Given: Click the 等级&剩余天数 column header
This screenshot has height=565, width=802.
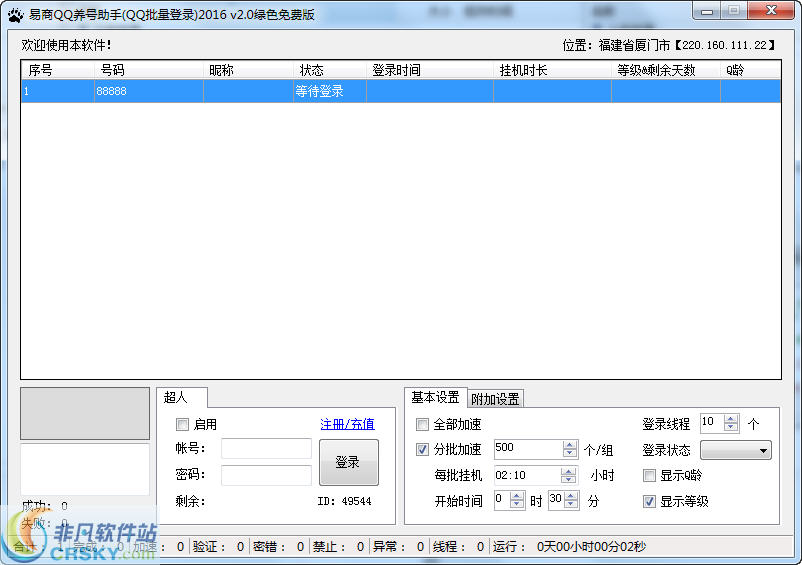Looking at the screenshot, I should 666,70.
